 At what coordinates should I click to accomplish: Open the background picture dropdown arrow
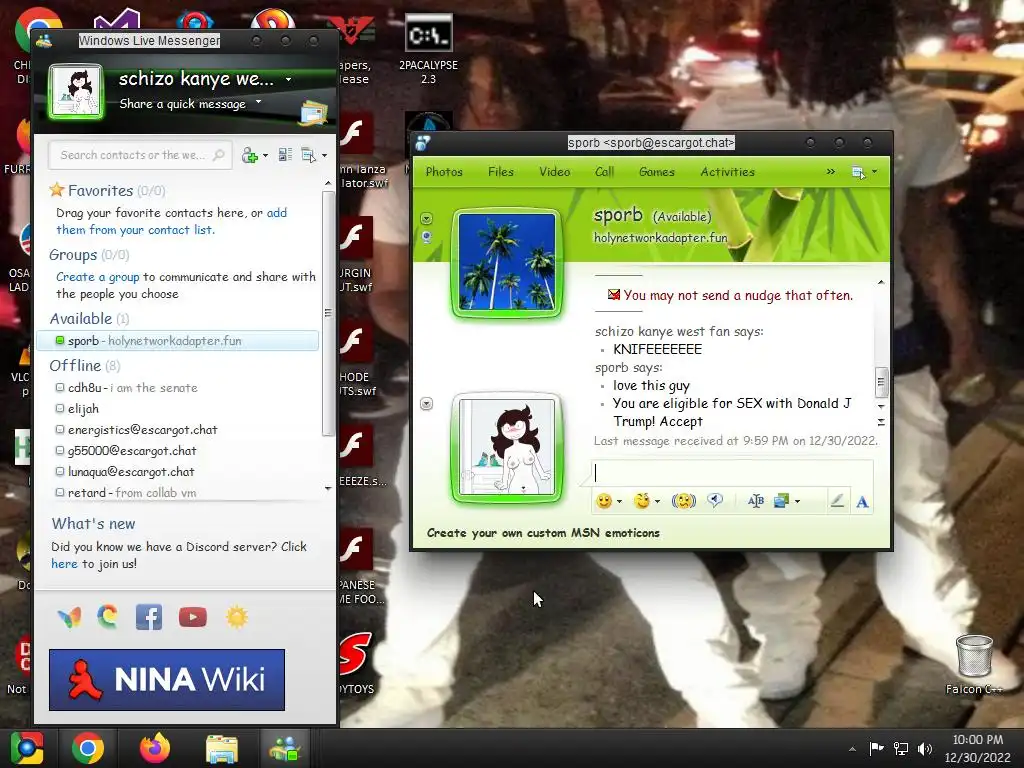[x=797, y=502]
